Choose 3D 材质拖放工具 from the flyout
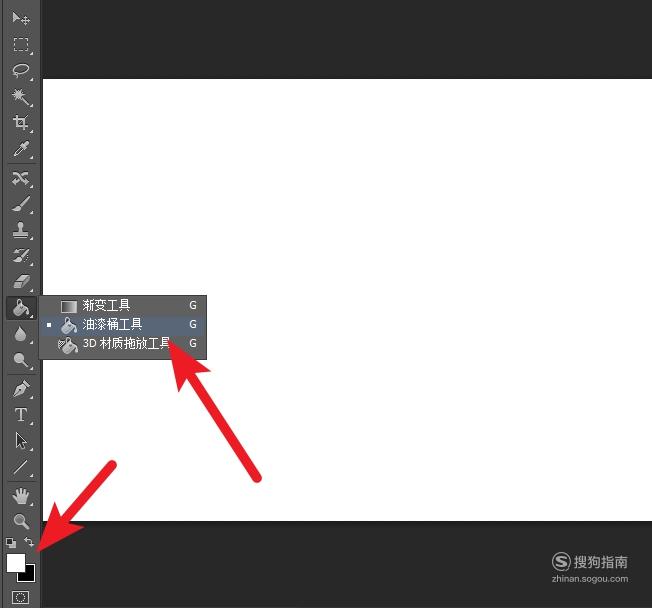 point(123,343)
